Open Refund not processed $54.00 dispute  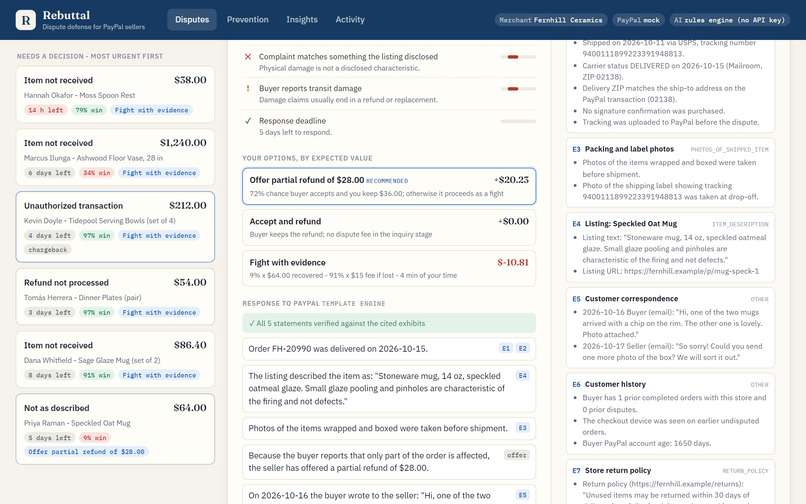[x=115, y=297]
